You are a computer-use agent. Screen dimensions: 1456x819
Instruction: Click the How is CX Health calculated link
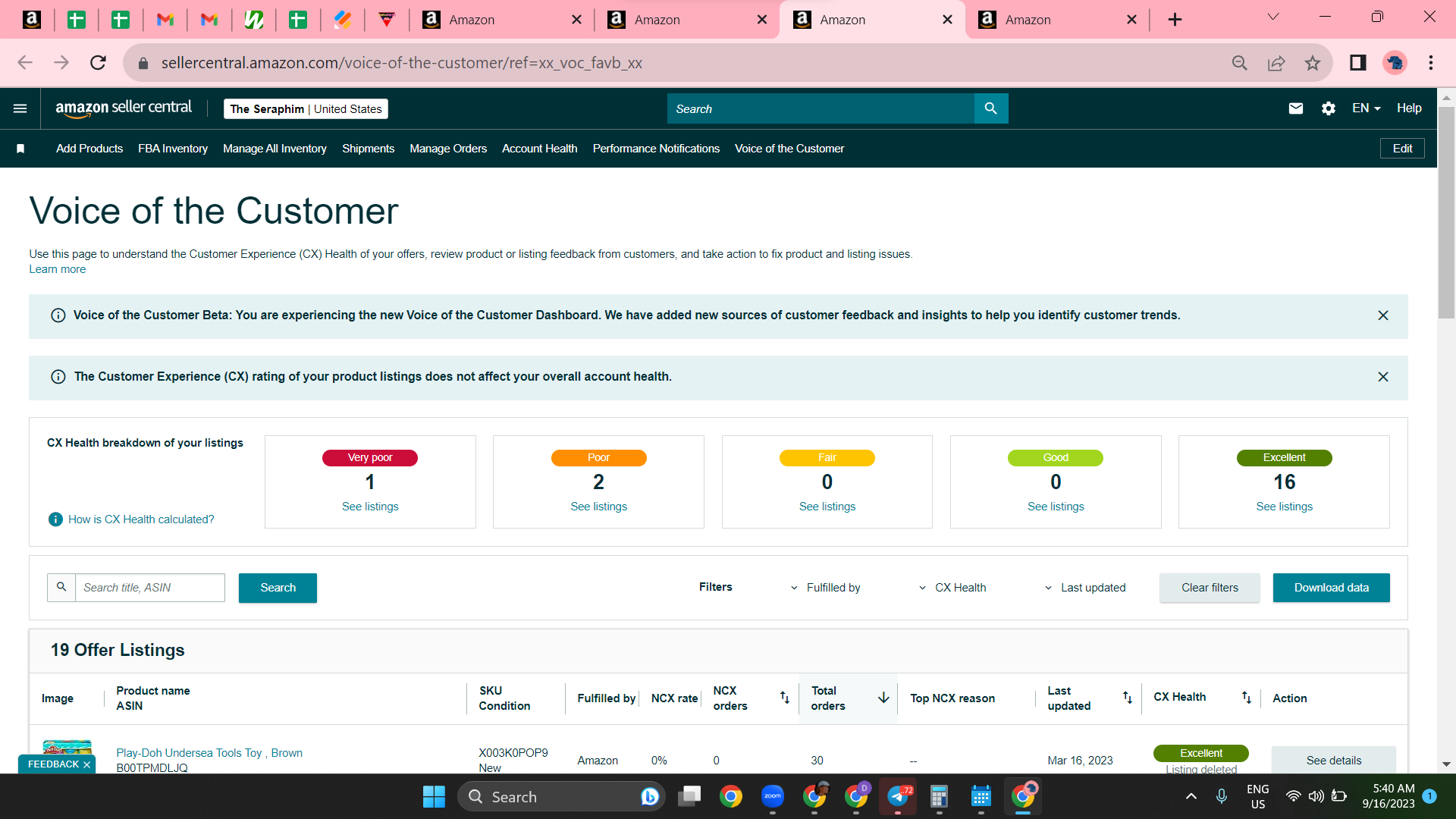(141, 519)
